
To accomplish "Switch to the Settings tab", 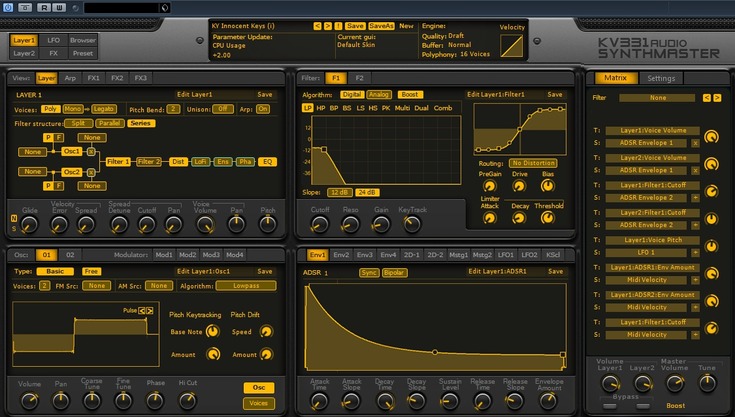I will tap(661, 78).
